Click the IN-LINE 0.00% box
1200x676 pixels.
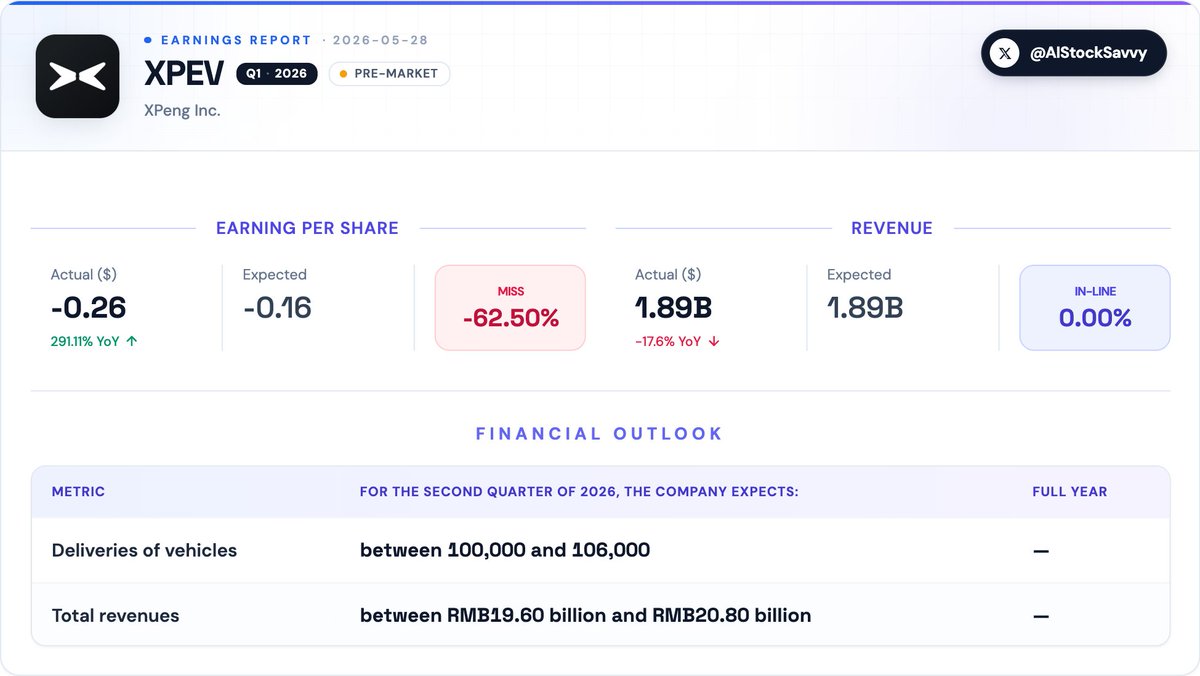click(1095, 307)
